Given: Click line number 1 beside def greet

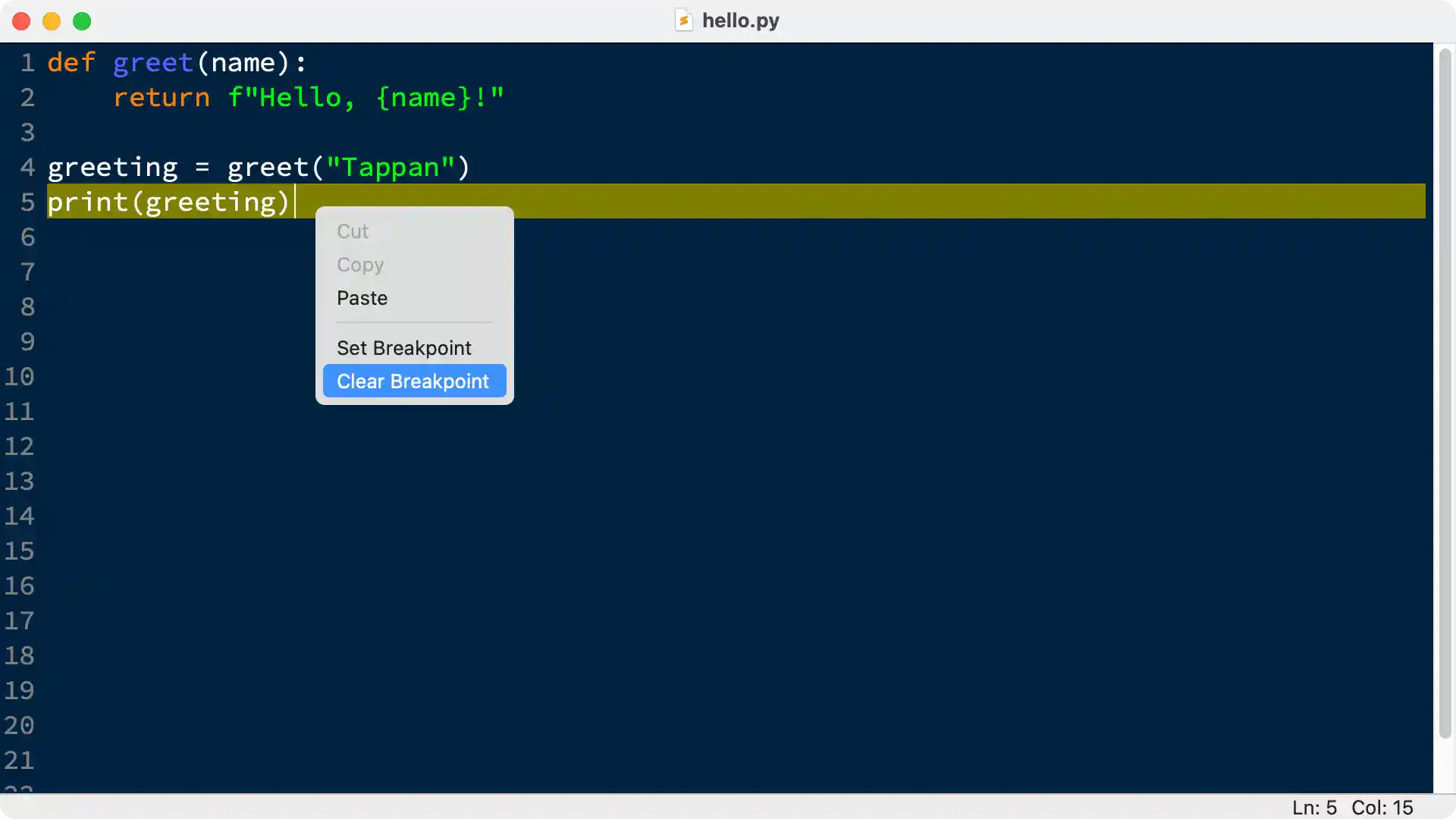Looking at the screenshot, I should (x=28, y=63).
